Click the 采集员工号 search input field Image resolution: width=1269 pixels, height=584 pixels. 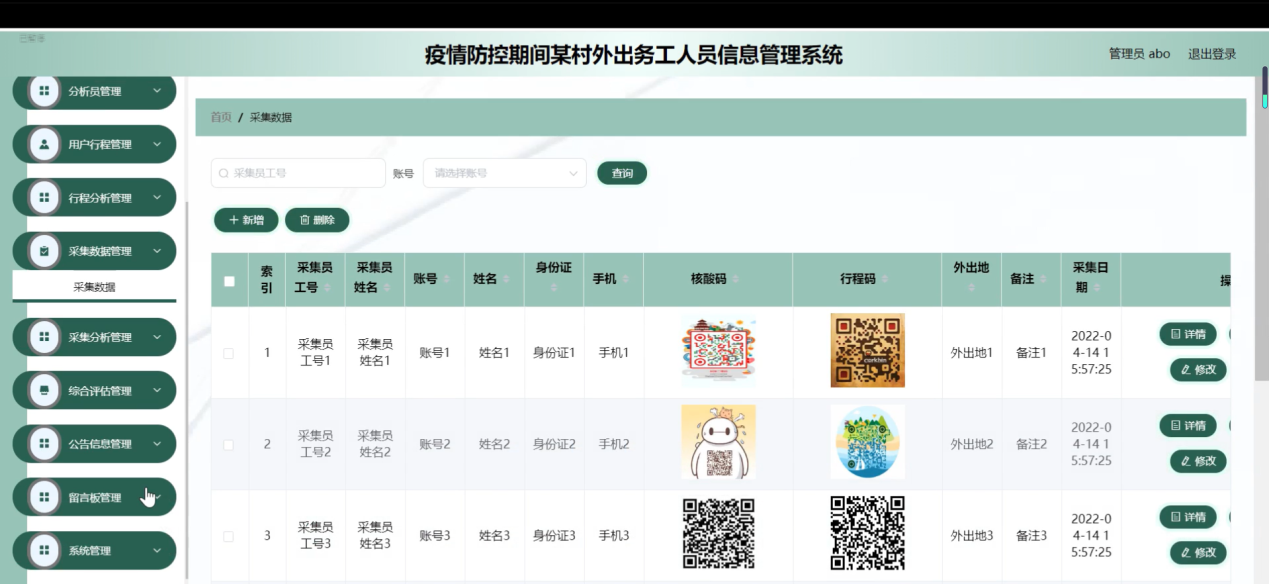298,173
